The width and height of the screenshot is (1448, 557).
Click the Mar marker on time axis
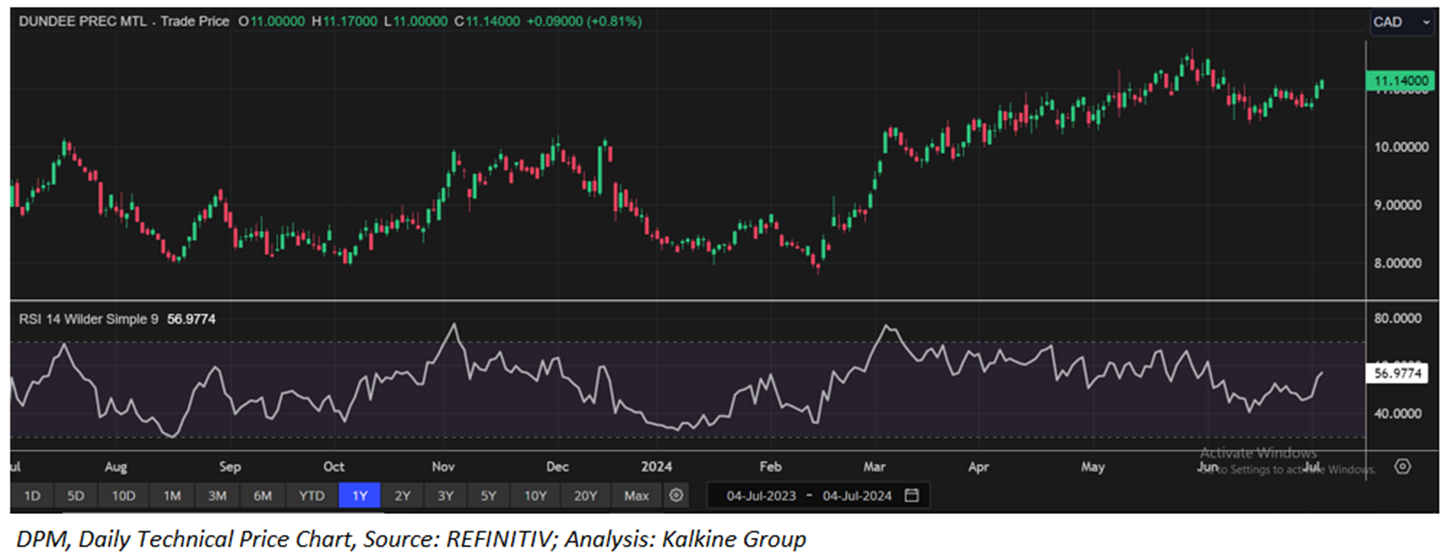click(874, 467)
